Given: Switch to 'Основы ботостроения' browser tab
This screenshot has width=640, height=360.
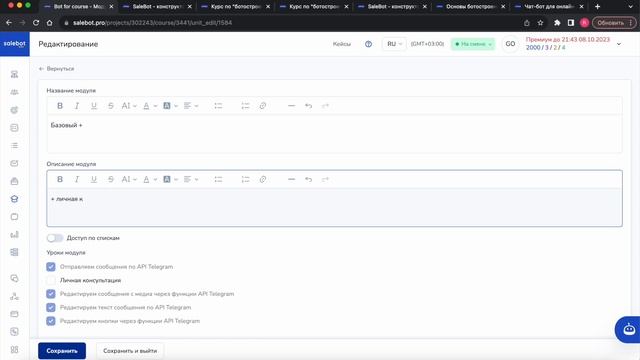Looking at the screenshot, I should pyautogui.click(x=470, y=7).
